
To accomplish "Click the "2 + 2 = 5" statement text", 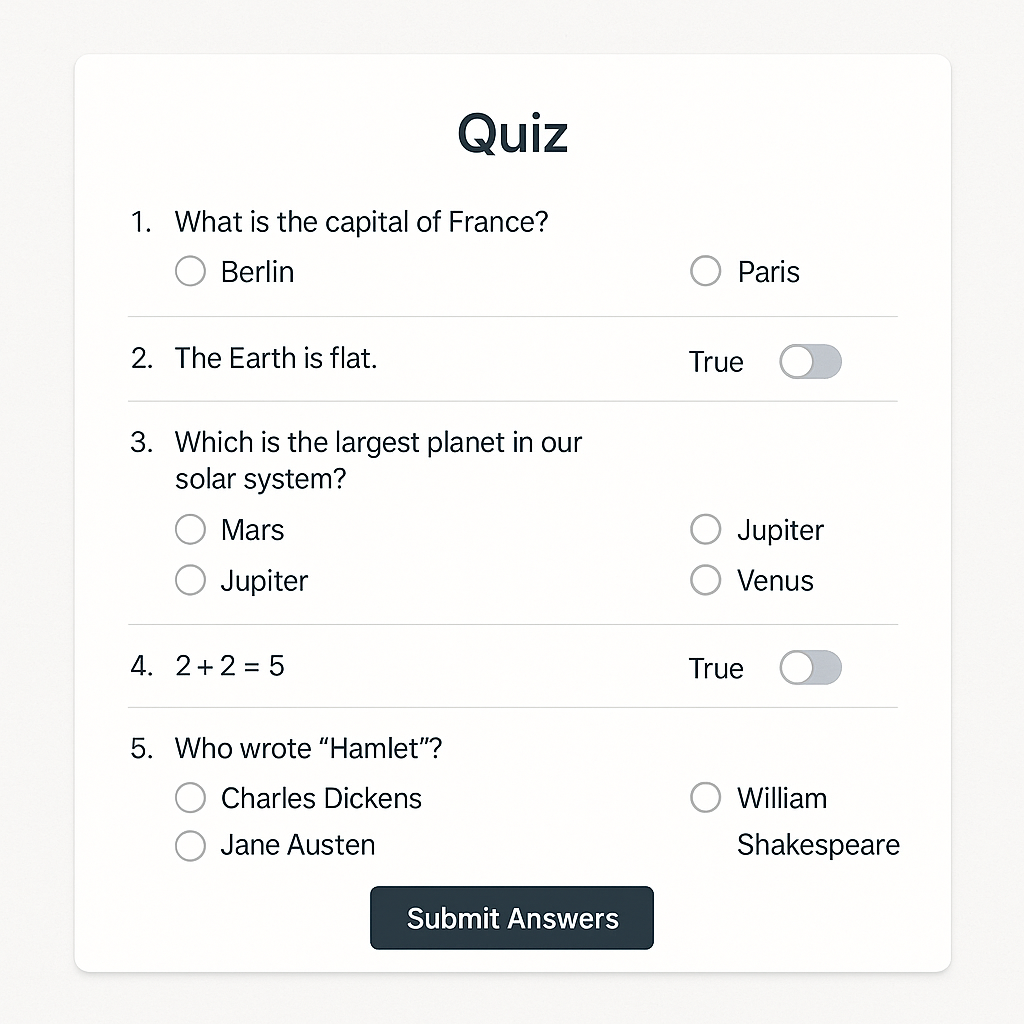I will coord(230,666).
